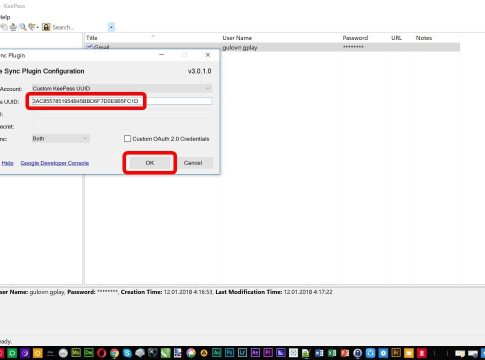Enable Custom OAuth 2.0 Credentials checkbox
Viewport: 485px width, 360px height.
[127, 139]
